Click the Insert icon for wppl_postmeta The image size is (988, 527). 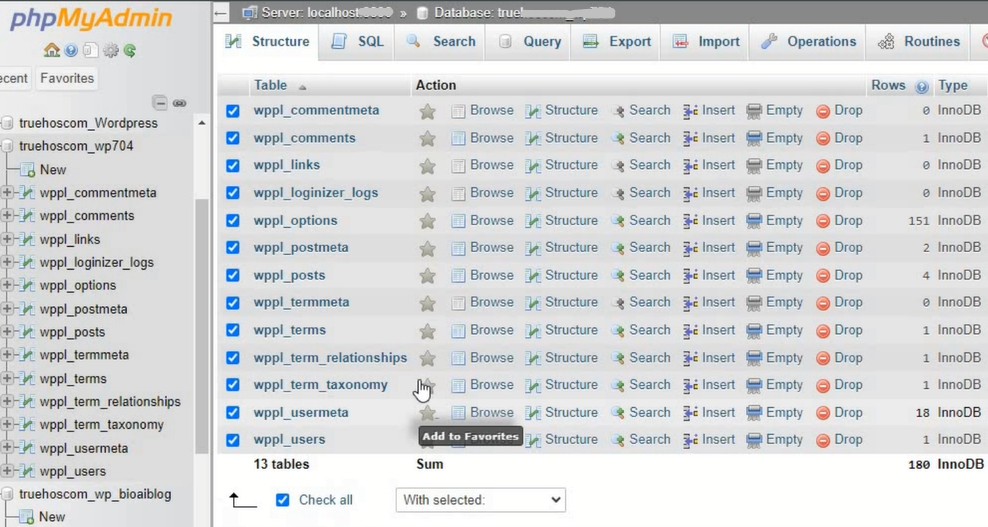tap(690, 248)
